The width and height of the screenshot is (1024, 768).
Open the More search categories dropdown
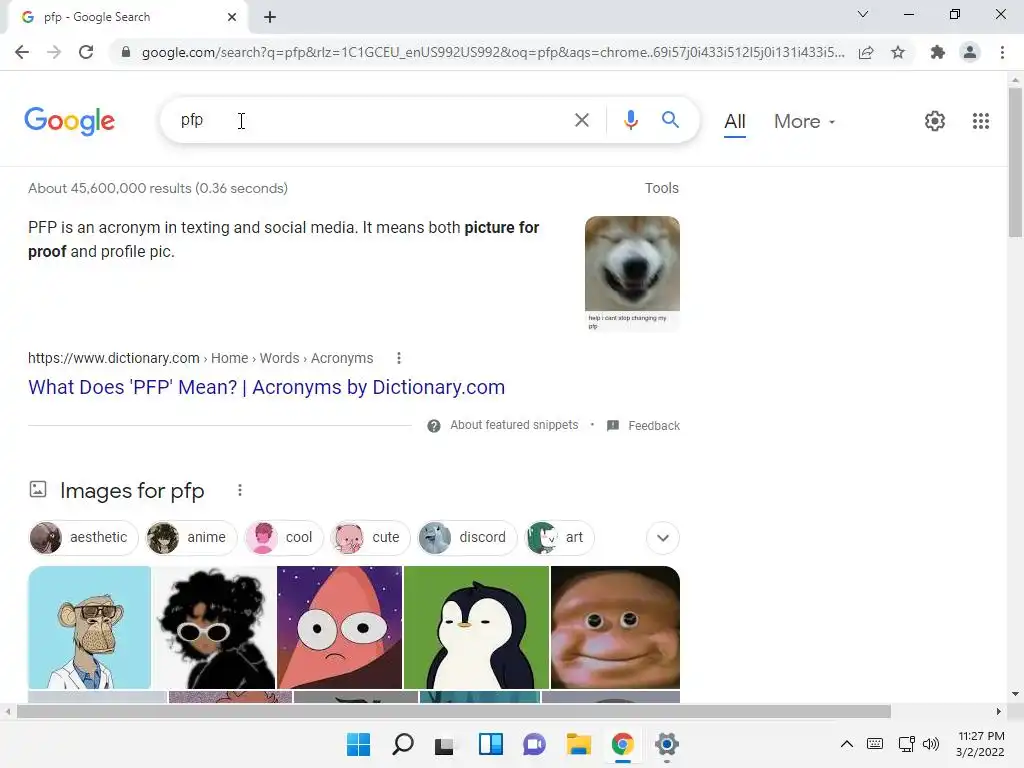[x=804, y=121]
